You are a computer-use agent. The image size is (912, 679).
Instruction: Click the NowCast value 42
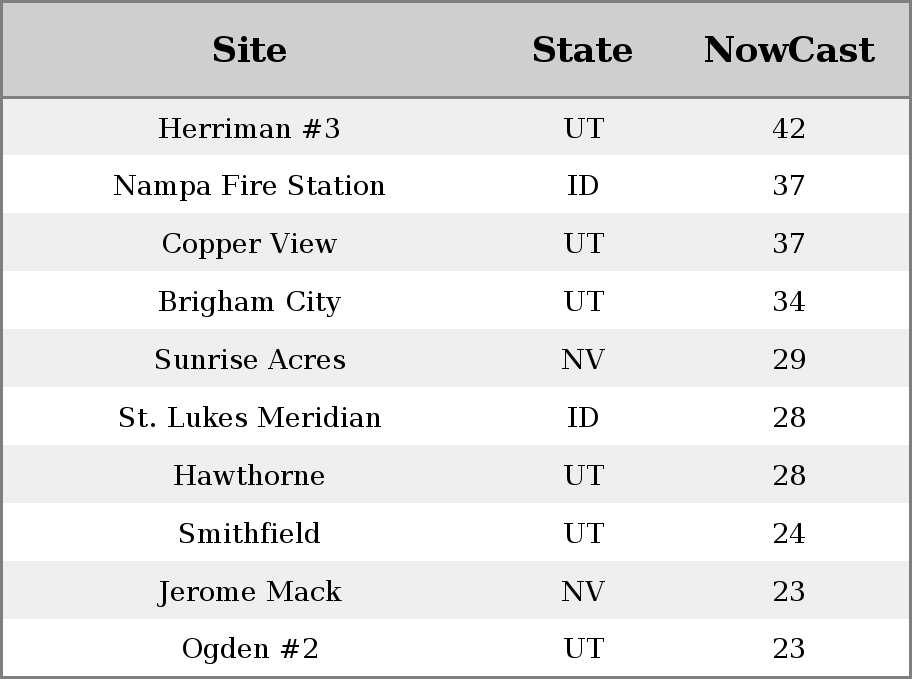pos(789,128)
